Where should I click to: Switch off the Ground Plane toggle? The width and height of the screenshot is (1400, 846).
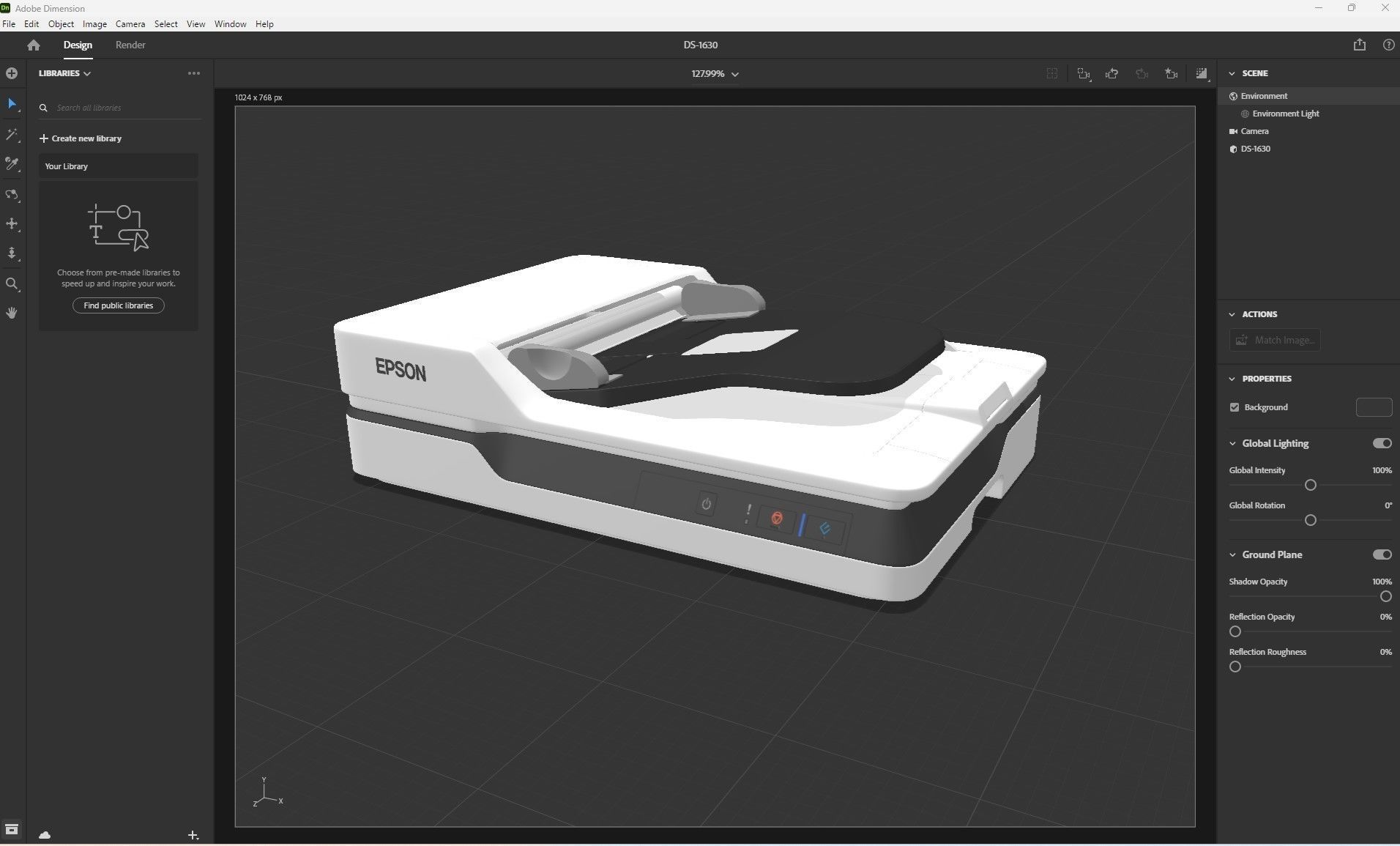click(1382, 554)
